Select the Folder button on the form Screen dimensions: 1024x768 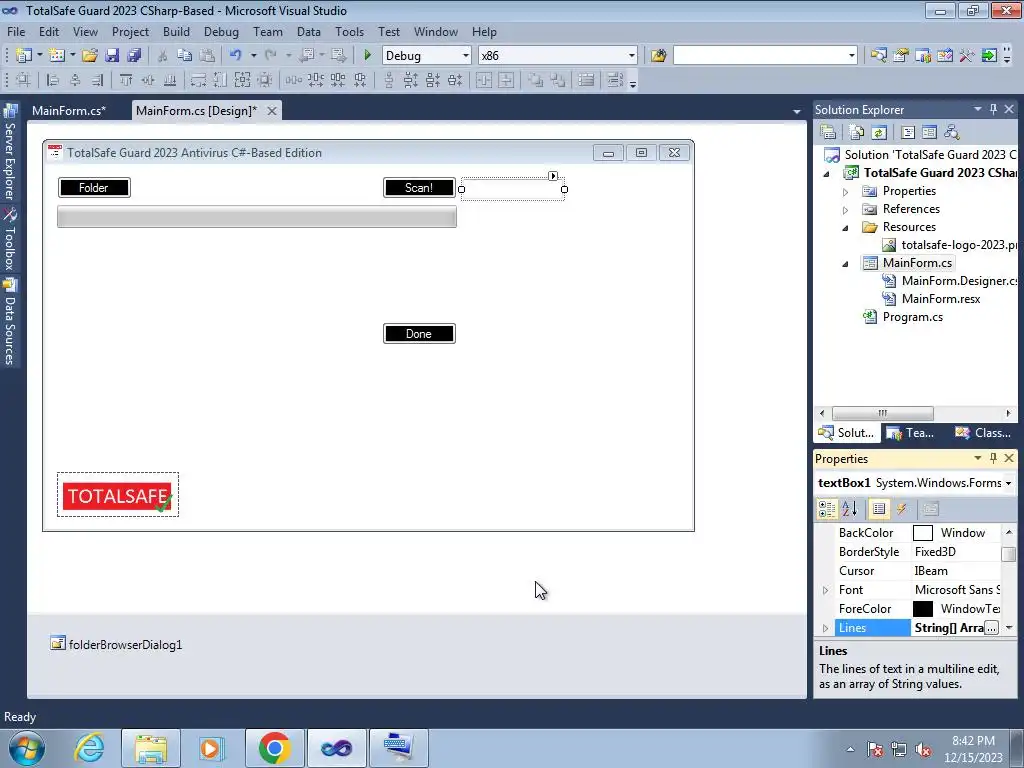(x=94, y=187)
